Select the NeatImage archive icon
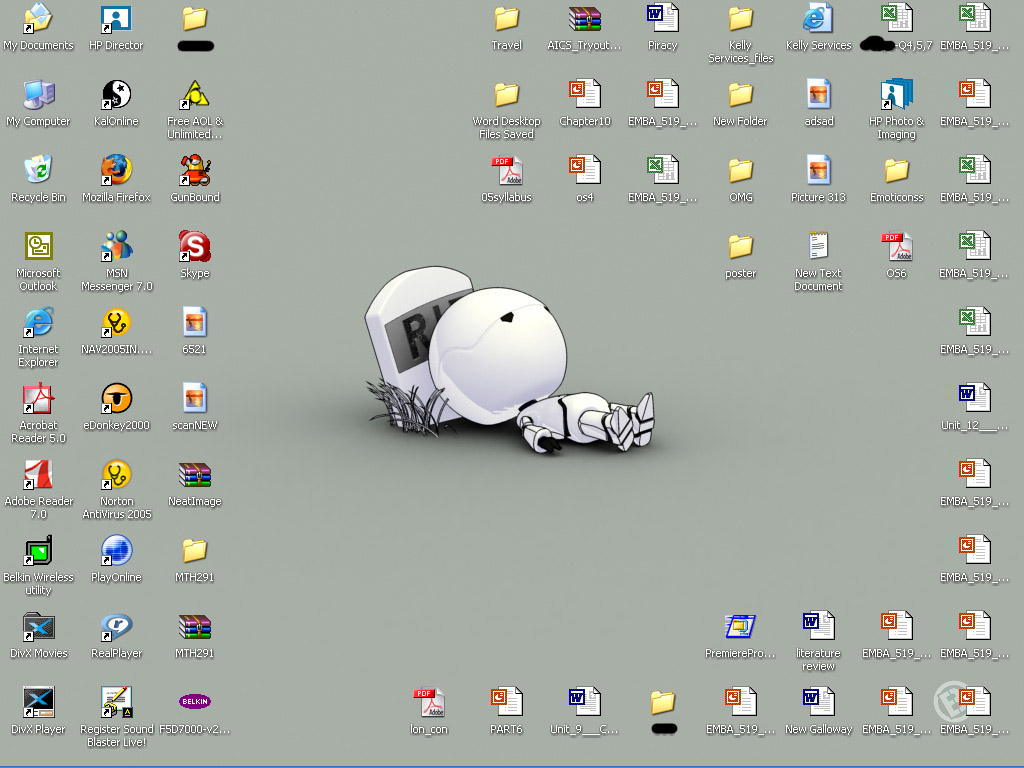The image size is (1024, 768). coord(194,475)
